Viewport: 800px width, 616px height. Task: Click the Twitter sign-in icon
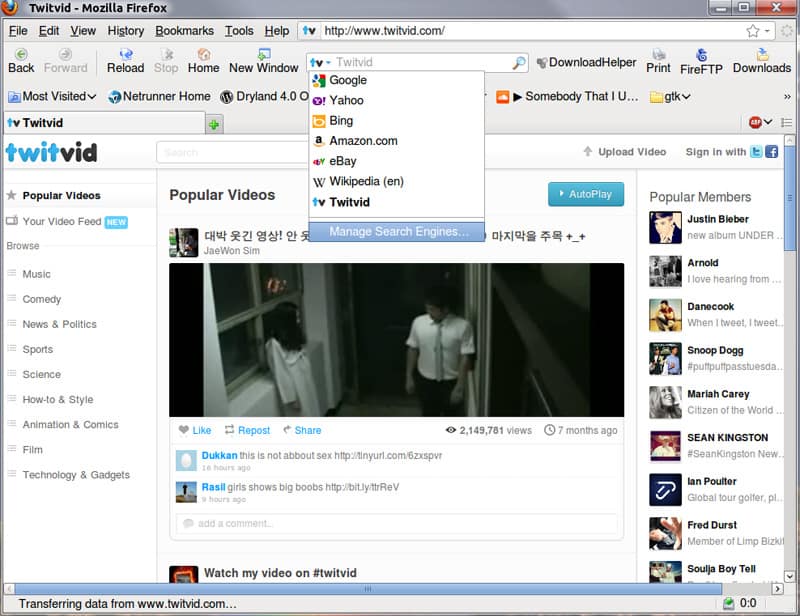[x=756, y=152]
